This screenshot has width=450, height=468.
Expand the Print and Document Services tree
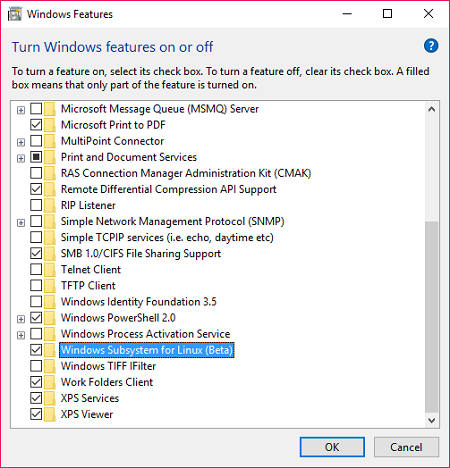point(21,158)
